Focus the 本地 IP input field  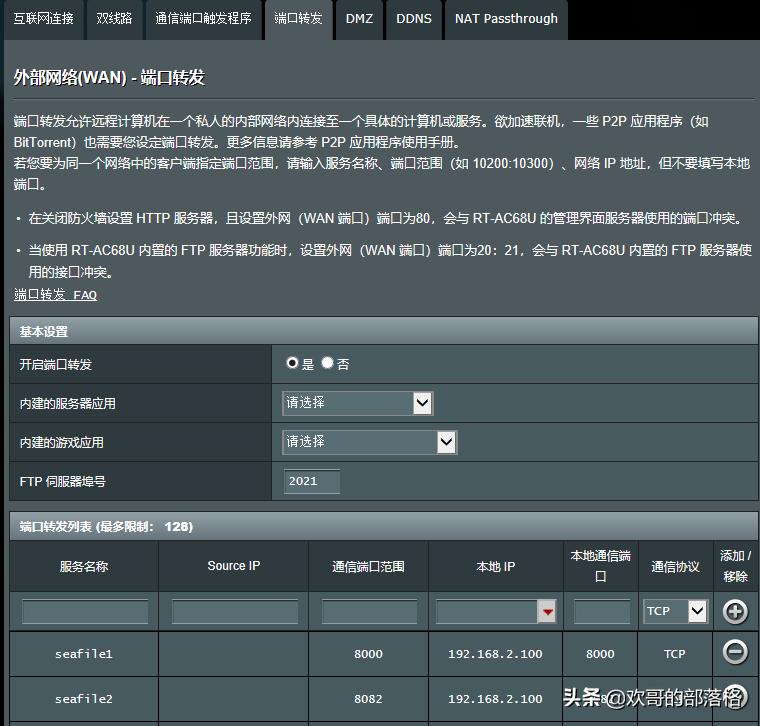487,612
